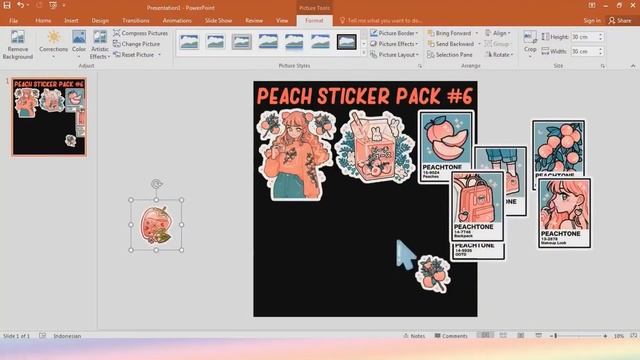Screen dimensions: 640x360
Task: Click the slide title text
Action: tap(364, 96)
